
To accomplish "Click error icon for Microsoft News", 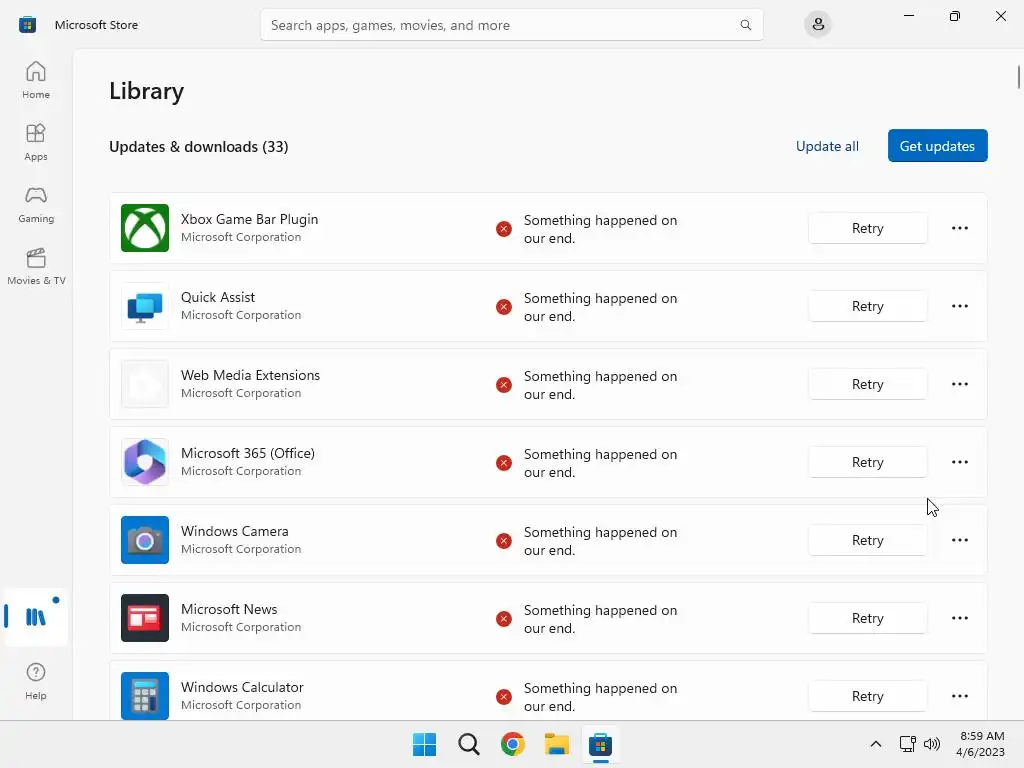I will pos(504,618).
